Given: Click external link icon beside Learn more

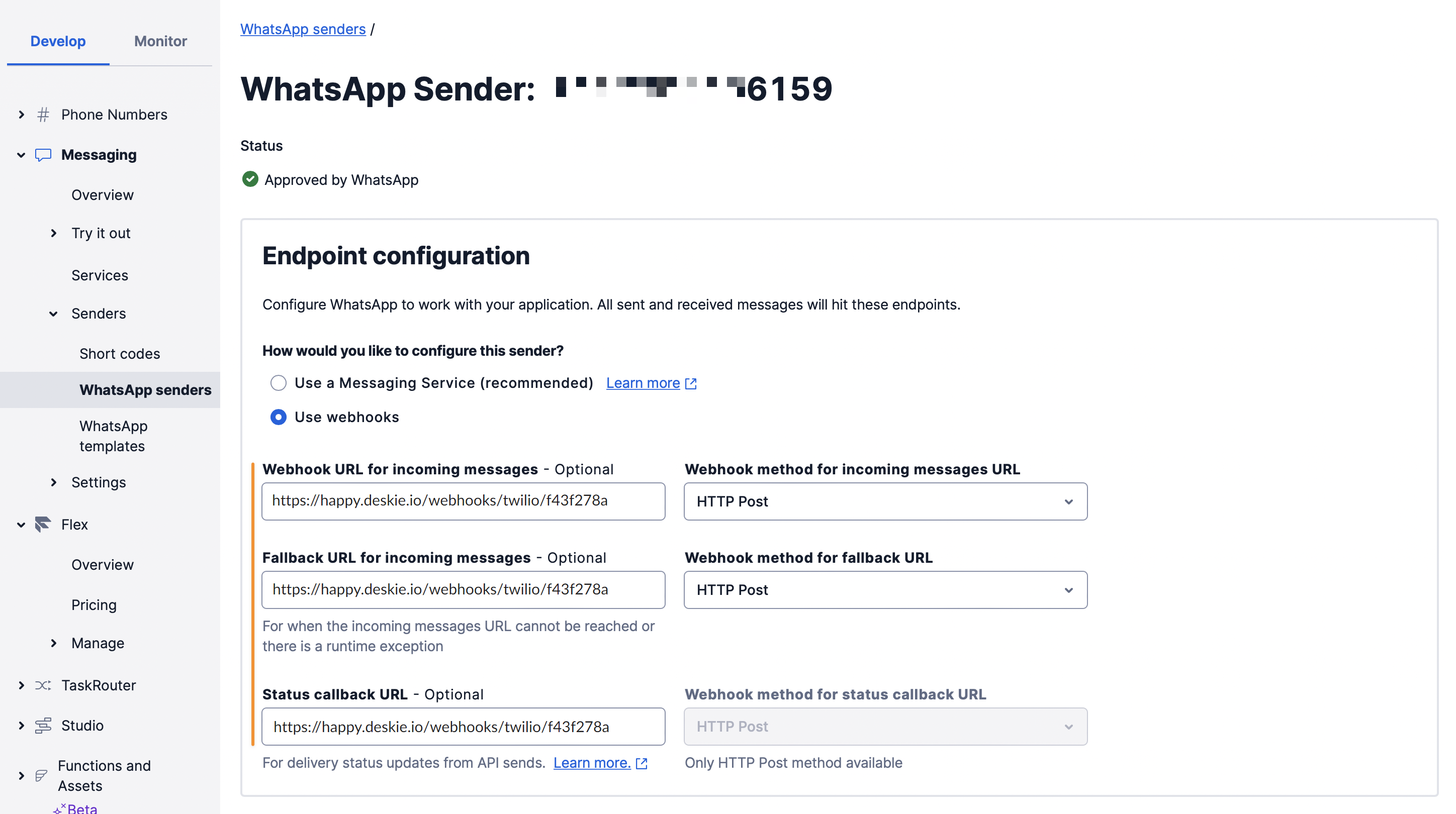Looking at the screenshot, I should (691, 383).
